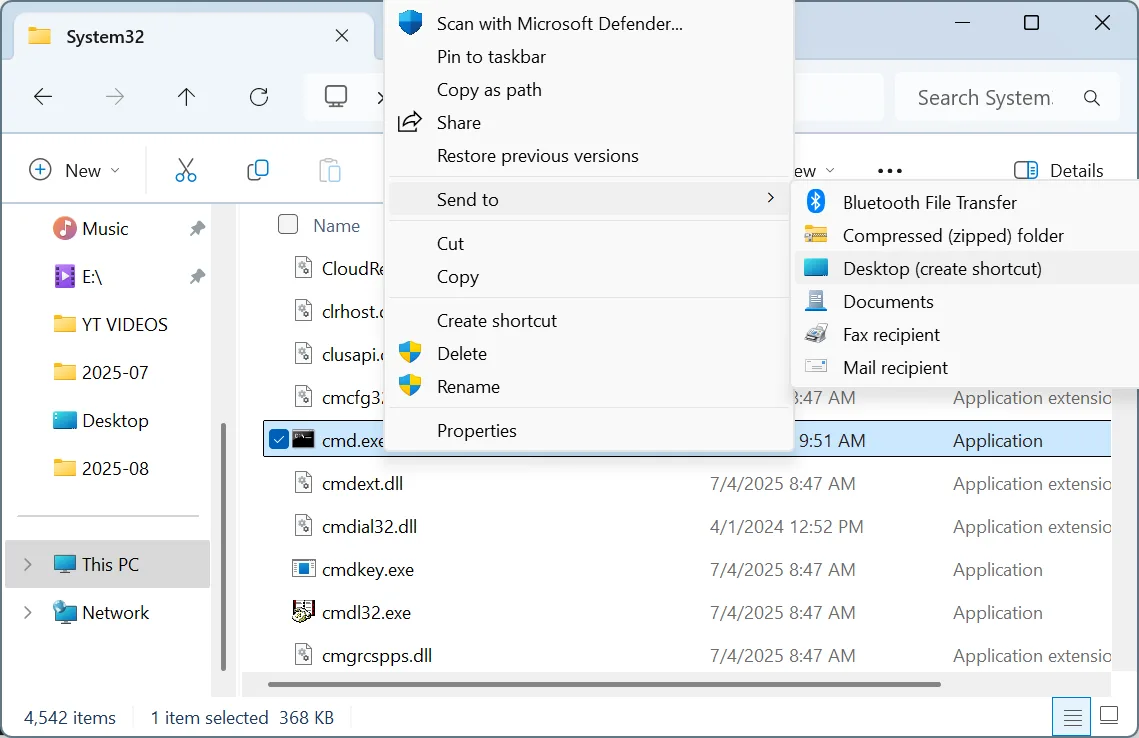This screenshot has width=1139, height=738.
Task: Open the See more (three dots) menu
Action: [x=890, y=171]
